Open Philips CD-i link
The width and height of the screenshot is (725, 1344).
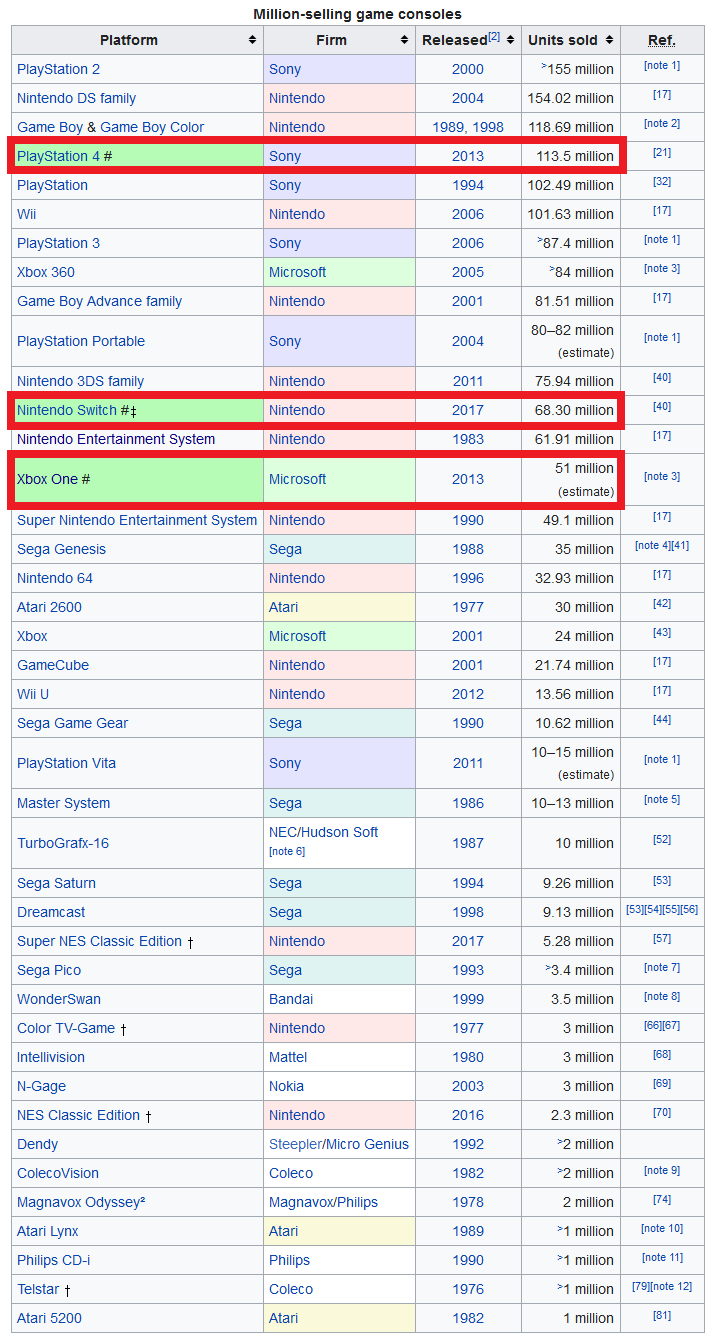point(53,1260)
